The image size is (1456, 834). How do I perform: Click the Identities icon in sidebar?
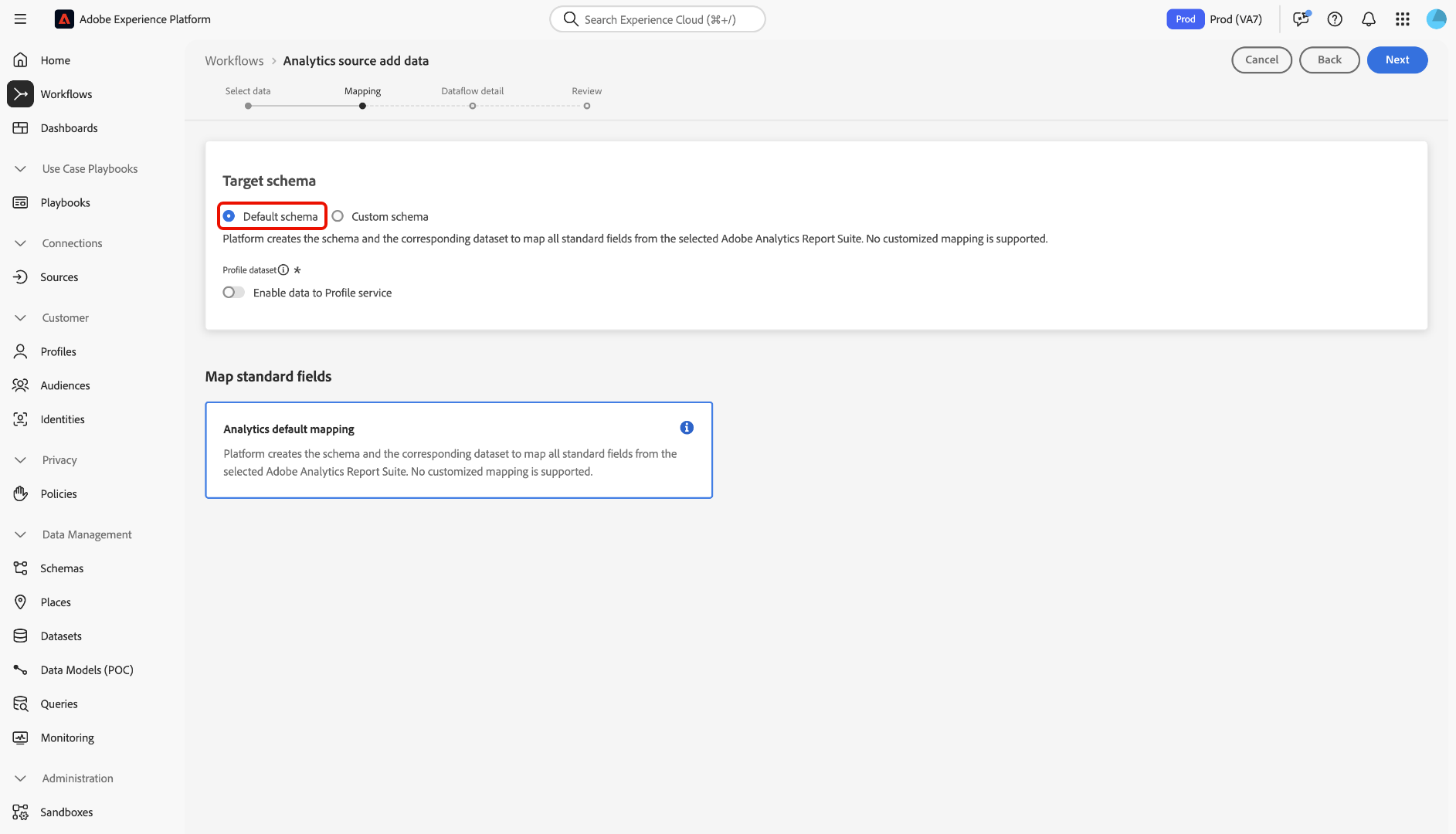[x=21, y=419]
